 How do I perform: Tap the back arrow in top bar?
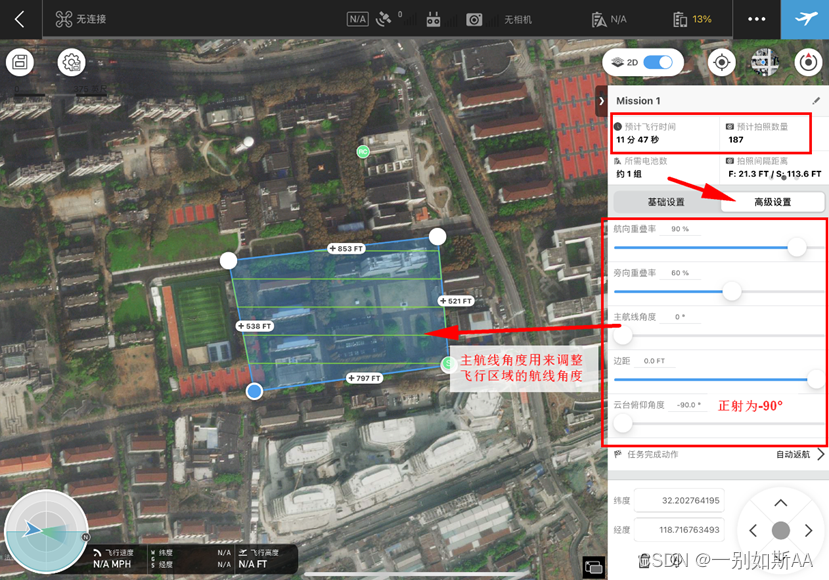pos(19,19)
